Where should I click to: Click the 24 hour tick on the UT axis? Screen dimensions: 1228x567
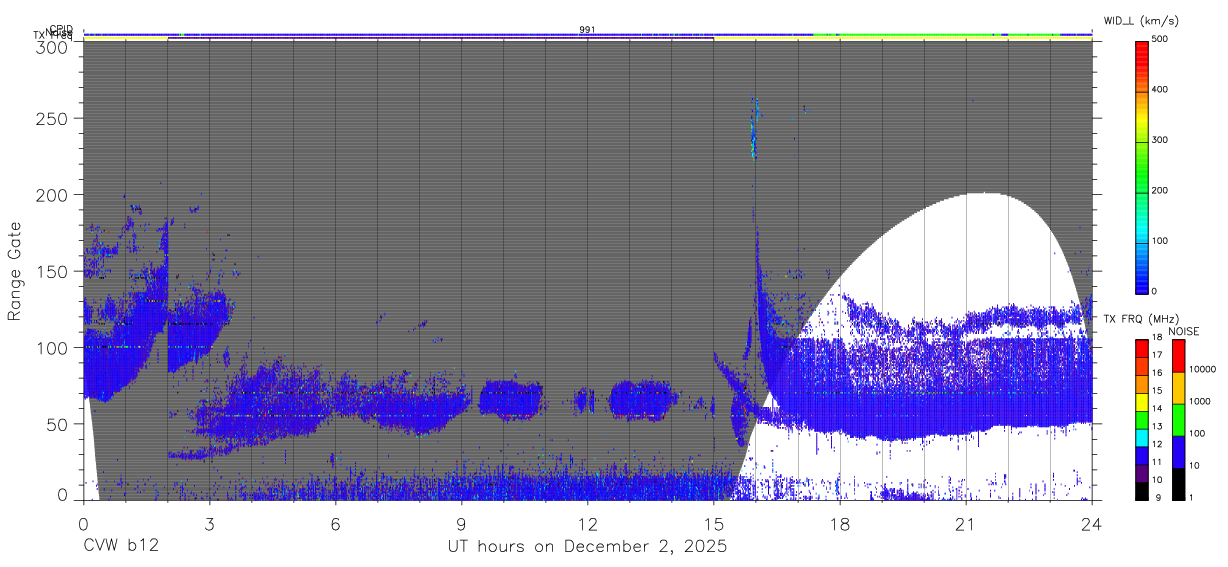click(x=1092, y=523)
